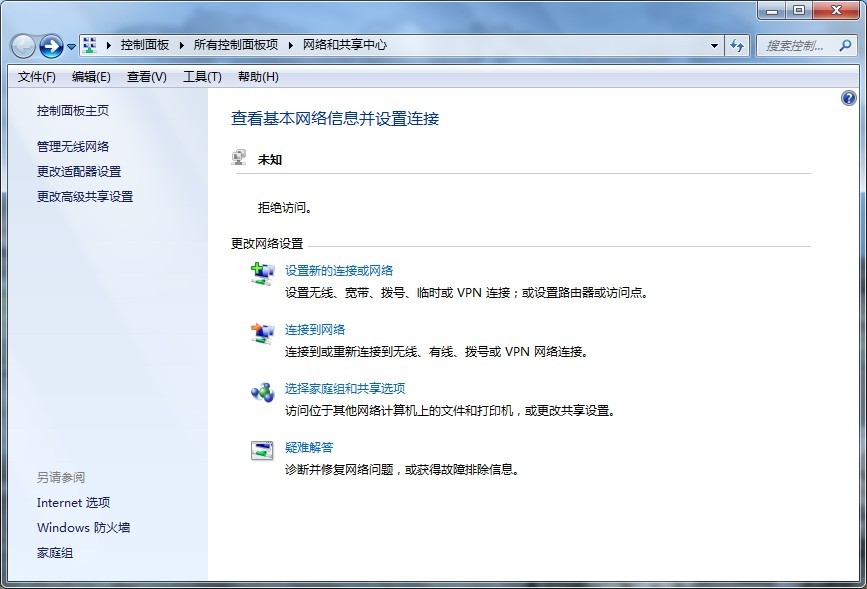Click the refresh button beside address bar
This screenshot has height=589, width=867.
click(x=737, y=45)
